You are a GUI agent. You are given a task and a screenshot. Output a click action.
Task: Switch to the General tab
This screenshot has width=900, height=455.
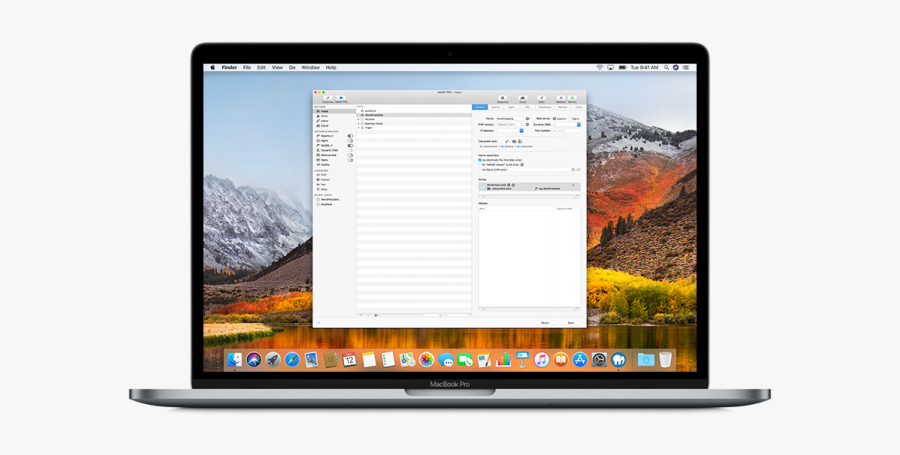[480, 107]
